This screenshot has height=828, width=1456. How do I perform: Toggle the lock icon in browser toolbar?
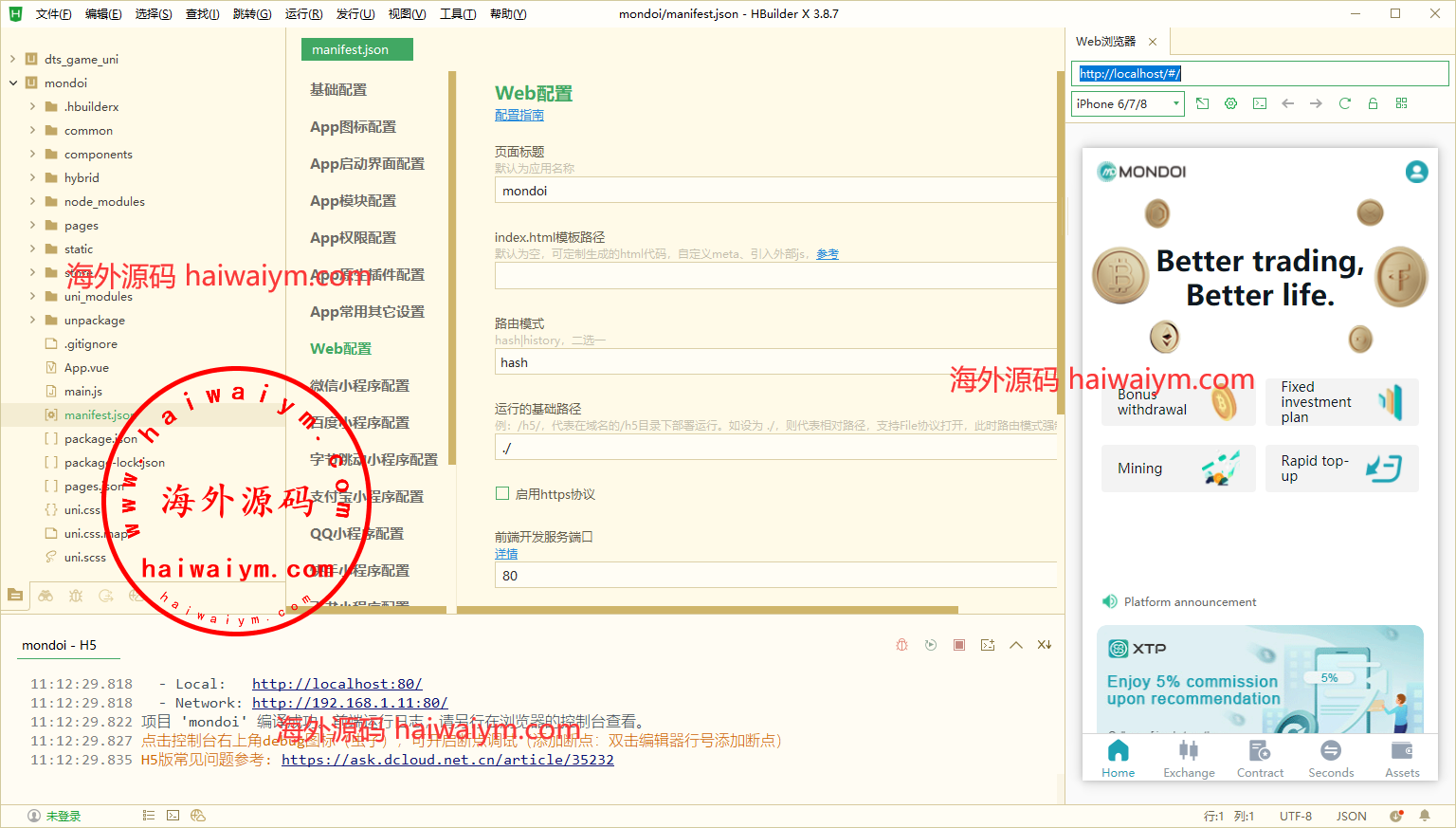point(1373,103)
